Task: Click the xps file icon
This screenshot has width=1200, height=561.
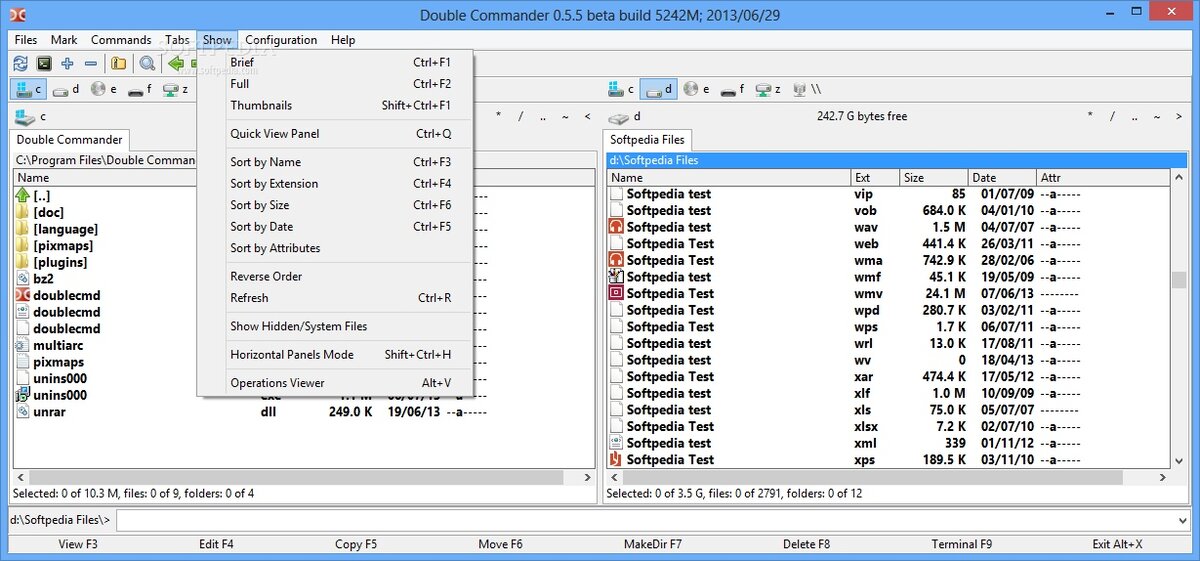Action: pos(616,459)
